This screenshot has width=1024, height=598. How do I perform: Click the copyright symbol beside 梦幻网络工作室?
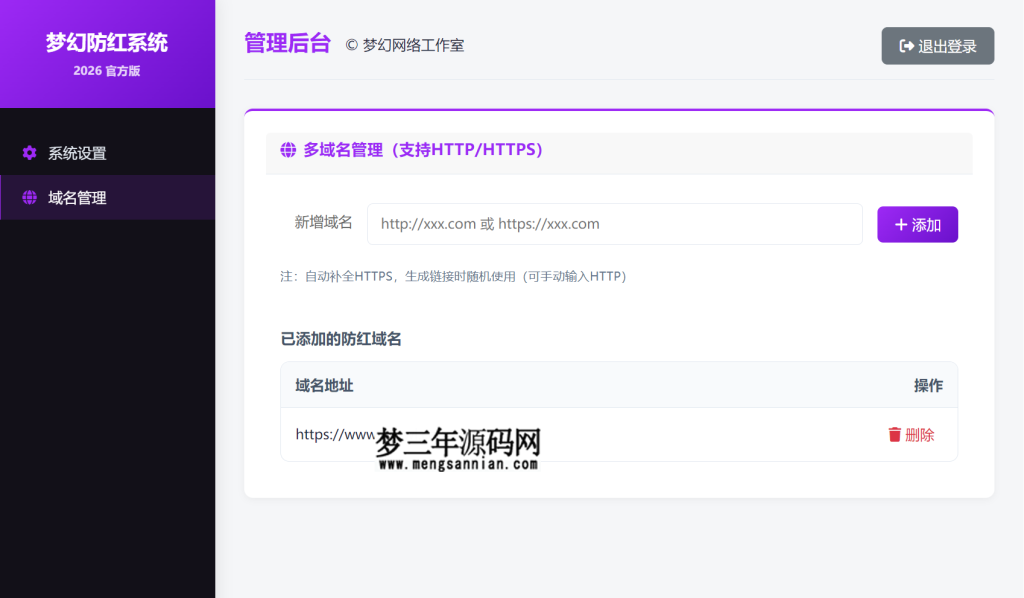click(349, 45)
